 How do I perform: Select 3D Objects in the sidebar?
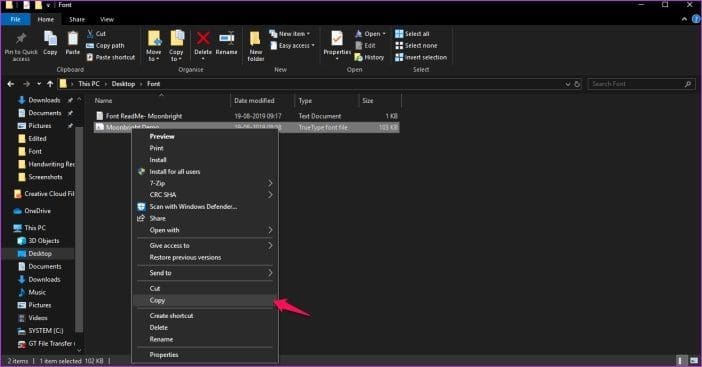click(43, 241)
